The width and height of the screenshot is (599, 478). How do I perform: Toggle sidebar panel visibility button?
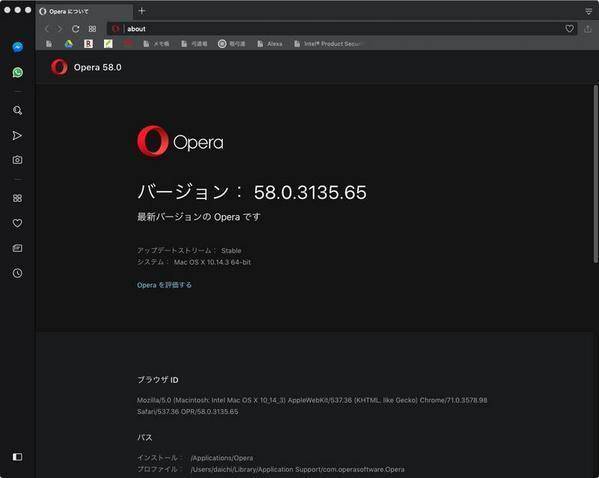click(x=17, y=457)
